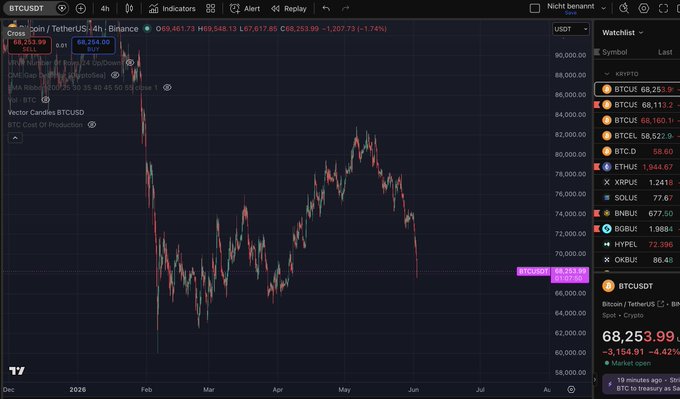The image size is (680, 399).
Task: Click the BTCUSDT price label on price scale
Action: pos(533,271)
